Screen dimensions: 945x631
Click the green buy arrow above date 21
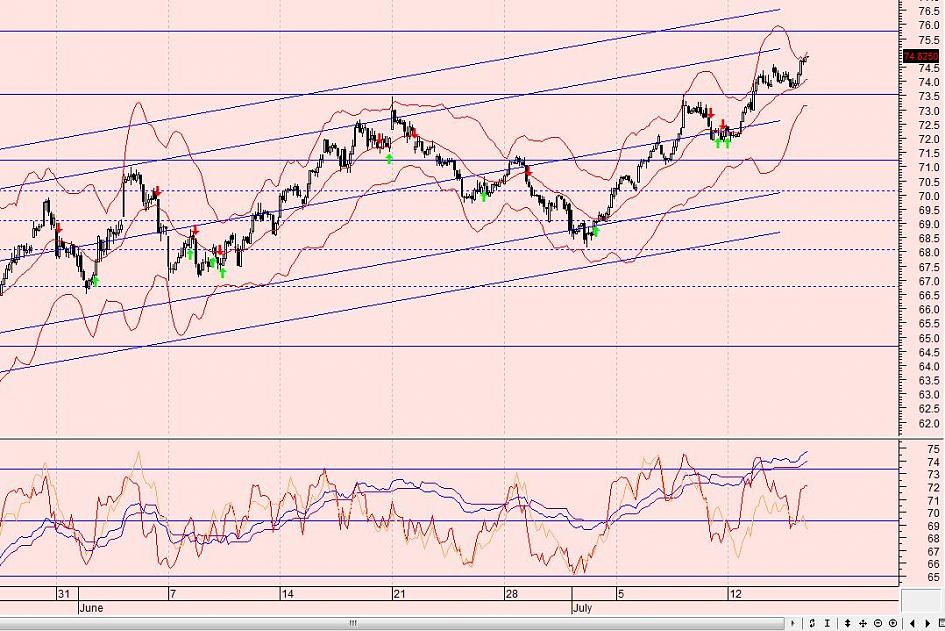(x=389, y=158)
